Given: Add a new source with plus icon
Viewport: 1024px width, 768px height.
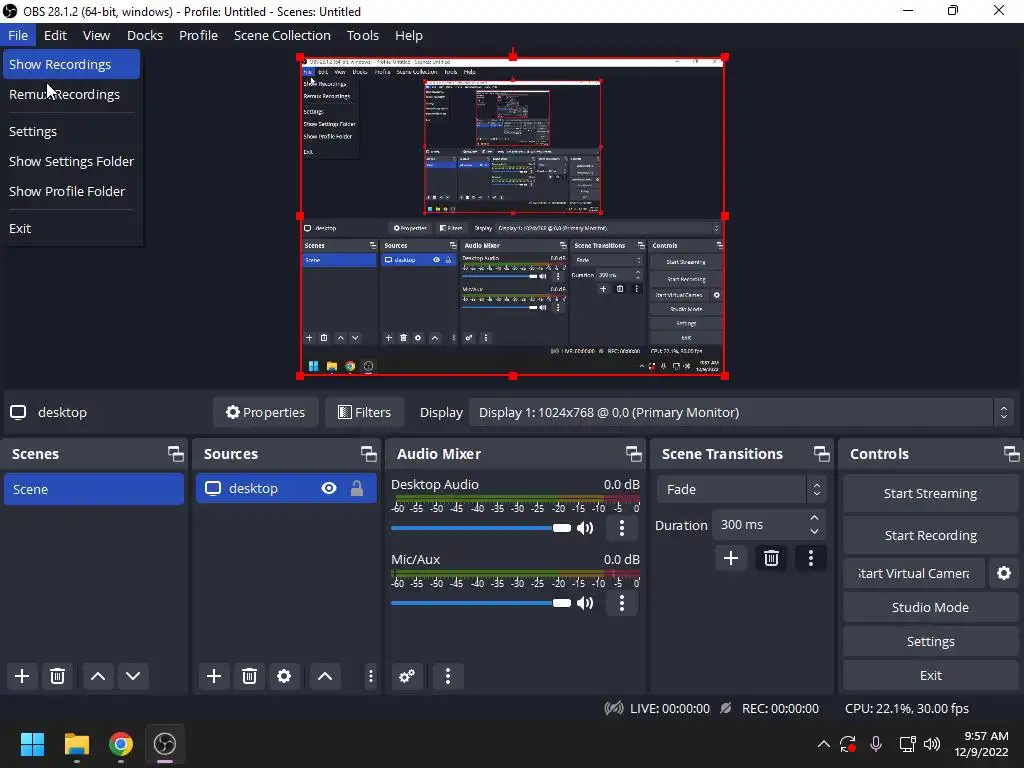Looking at the screenshot, I should 214,676.
